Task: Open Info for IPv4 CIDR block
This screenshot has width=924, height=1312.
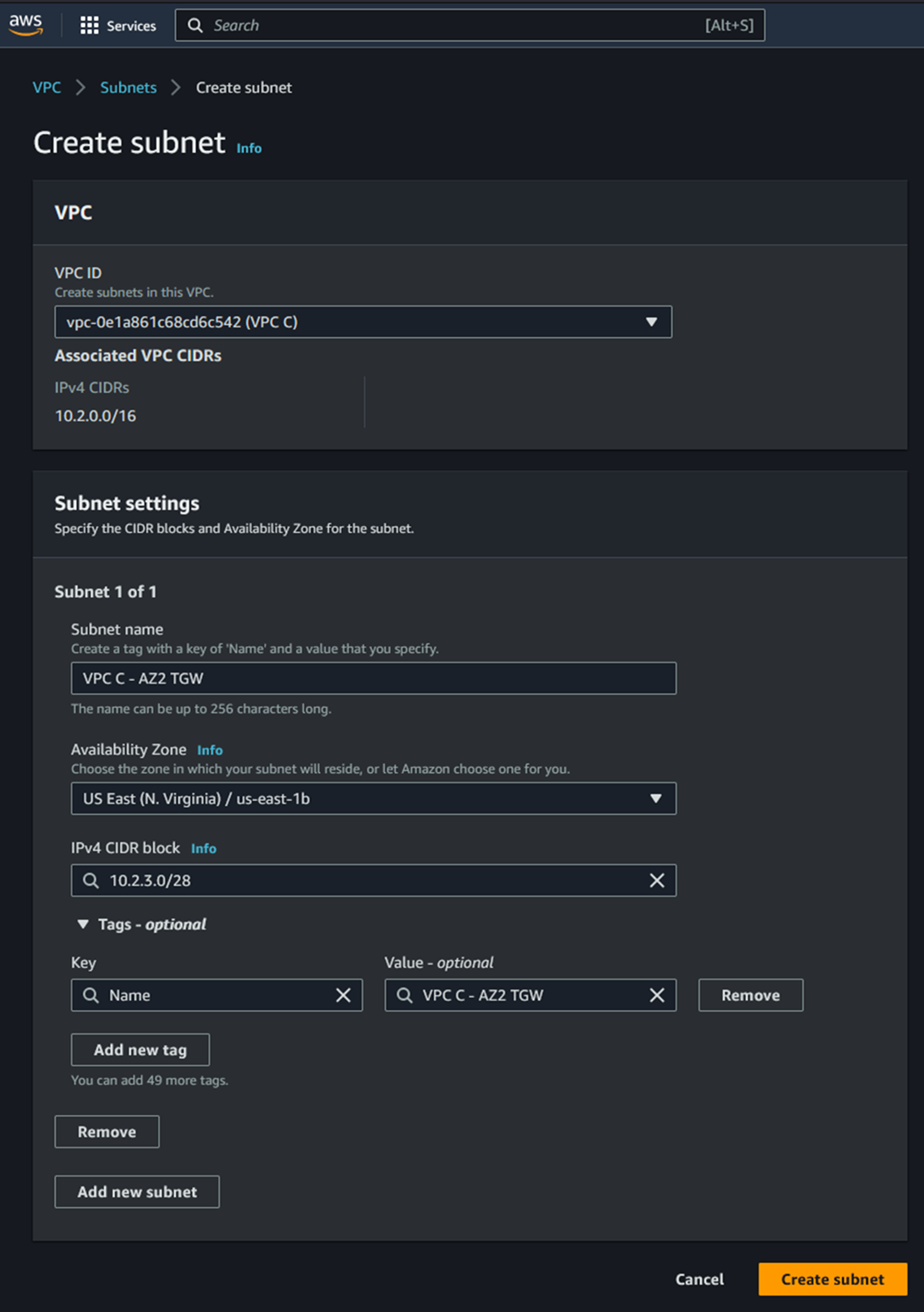Action: (203, 848)
